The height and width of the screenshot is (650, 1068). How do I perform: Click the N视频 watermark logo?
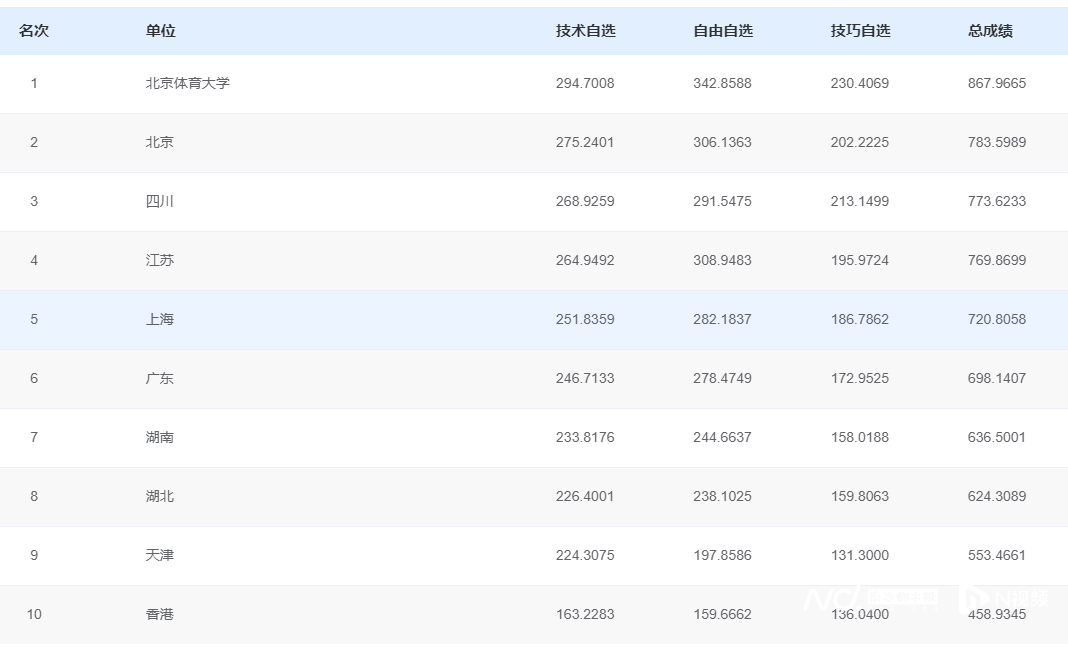pos(1004,598)
